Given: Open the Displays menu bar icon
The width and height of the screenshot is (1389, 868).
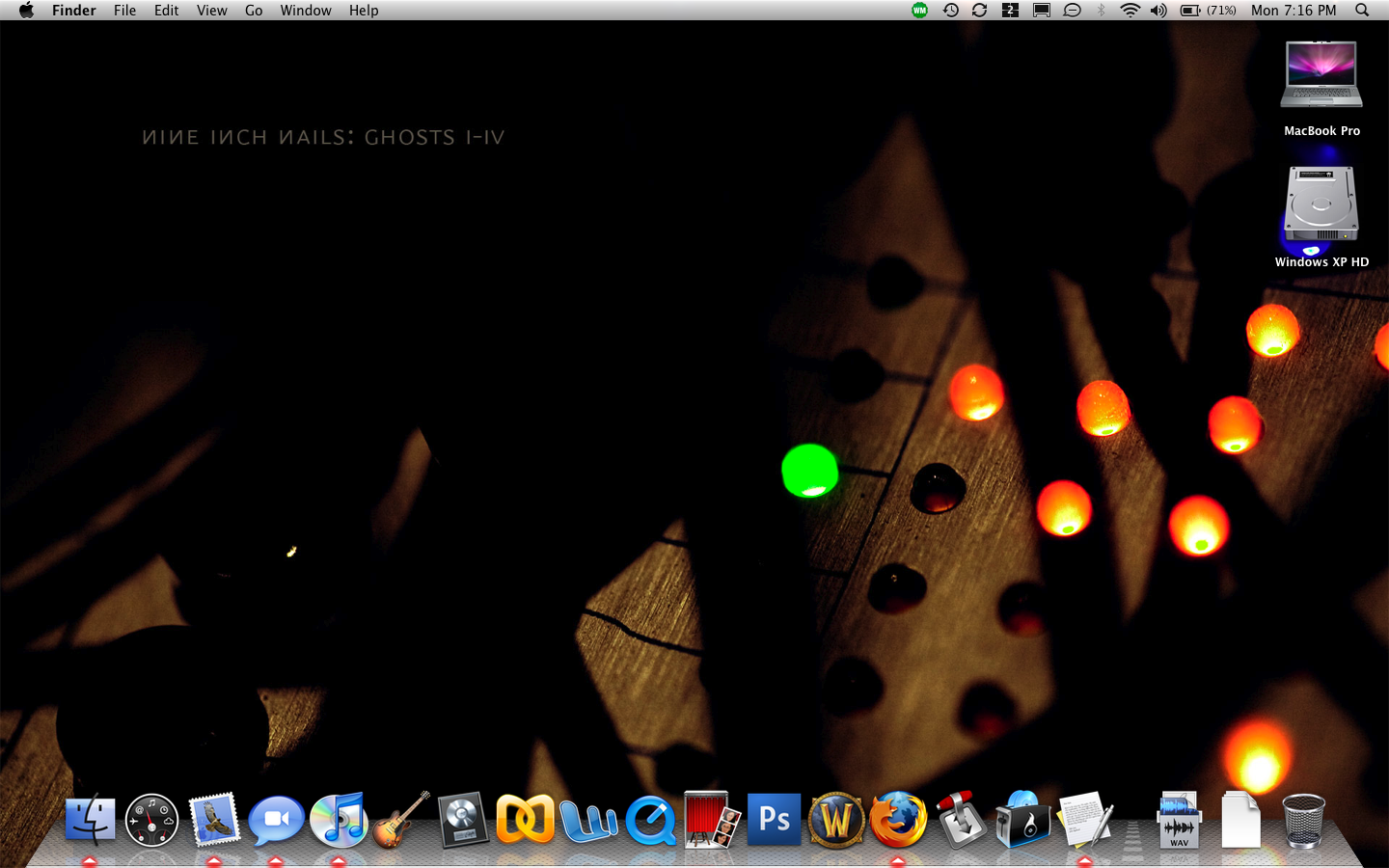Looking at the screenshot, I should [x=1042, y=10].
